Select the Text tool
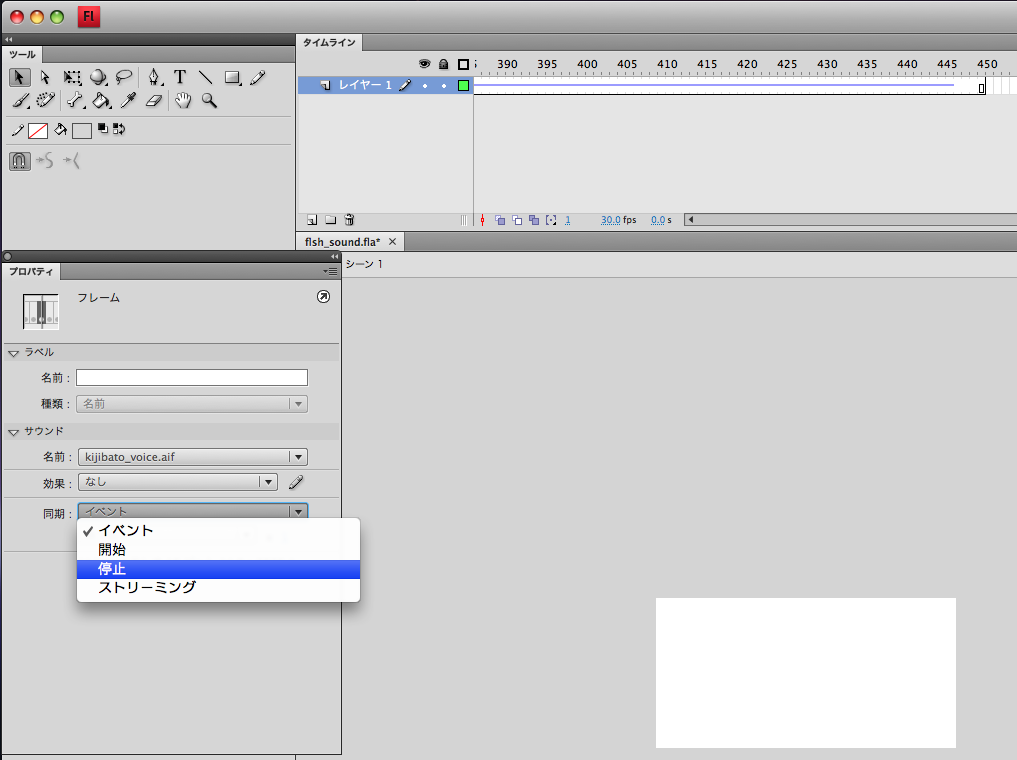This screenshot has height=760, width=1017. pos(180,77)
